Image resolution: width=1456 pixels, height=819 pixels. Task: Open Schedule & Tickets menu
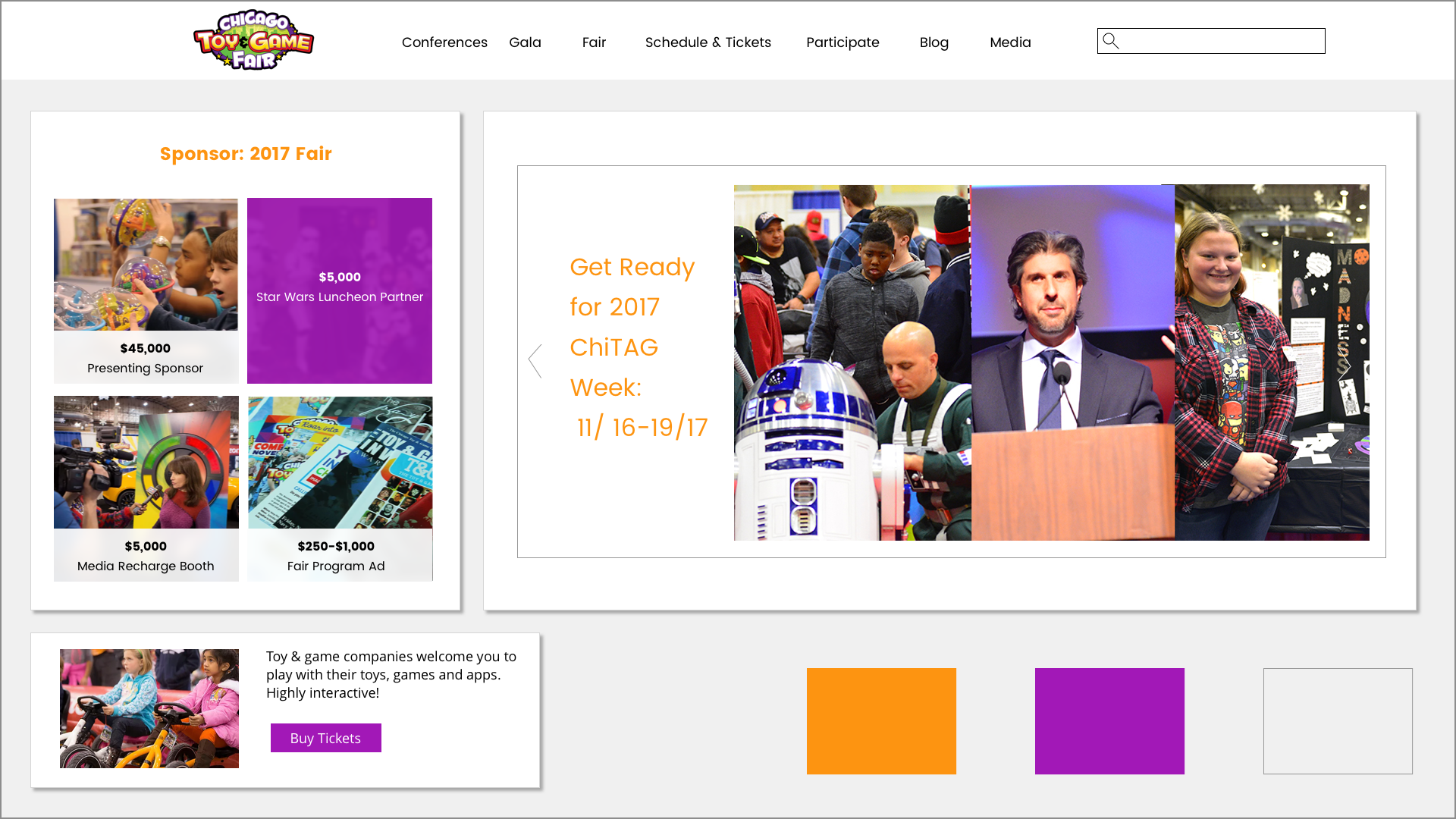[x=708, y=42]
